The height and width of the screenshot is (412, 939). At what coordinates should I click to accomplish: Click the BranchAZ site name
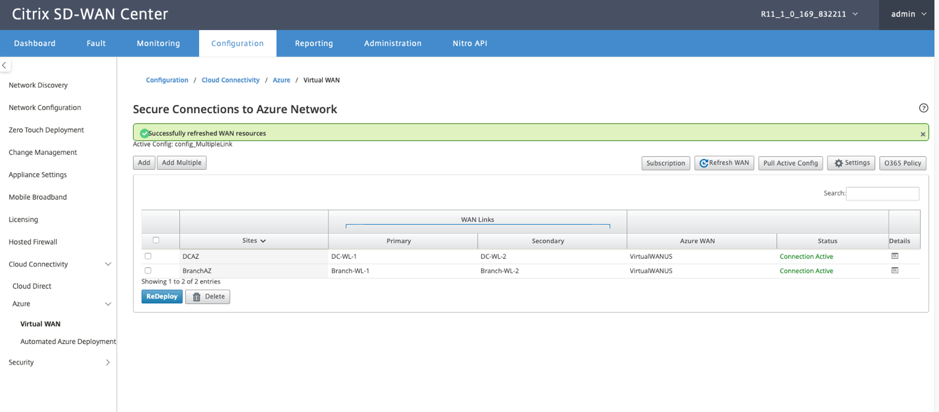coord(197,271)
